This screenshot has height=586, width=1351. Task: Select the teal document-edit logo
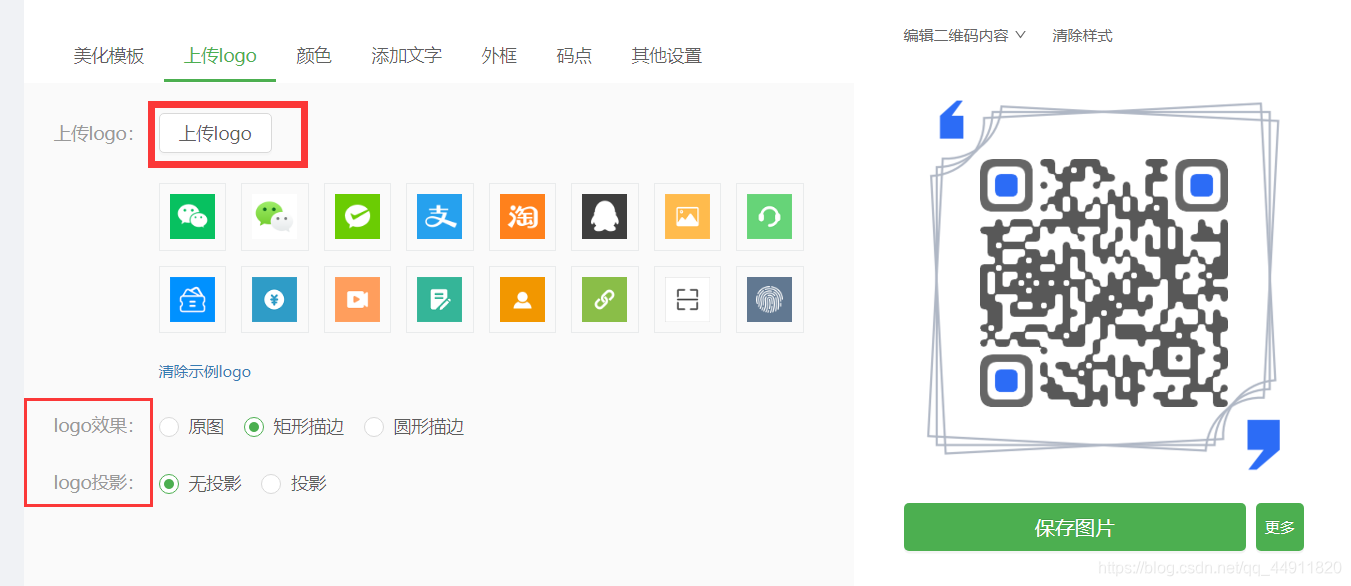click(440, 299)
